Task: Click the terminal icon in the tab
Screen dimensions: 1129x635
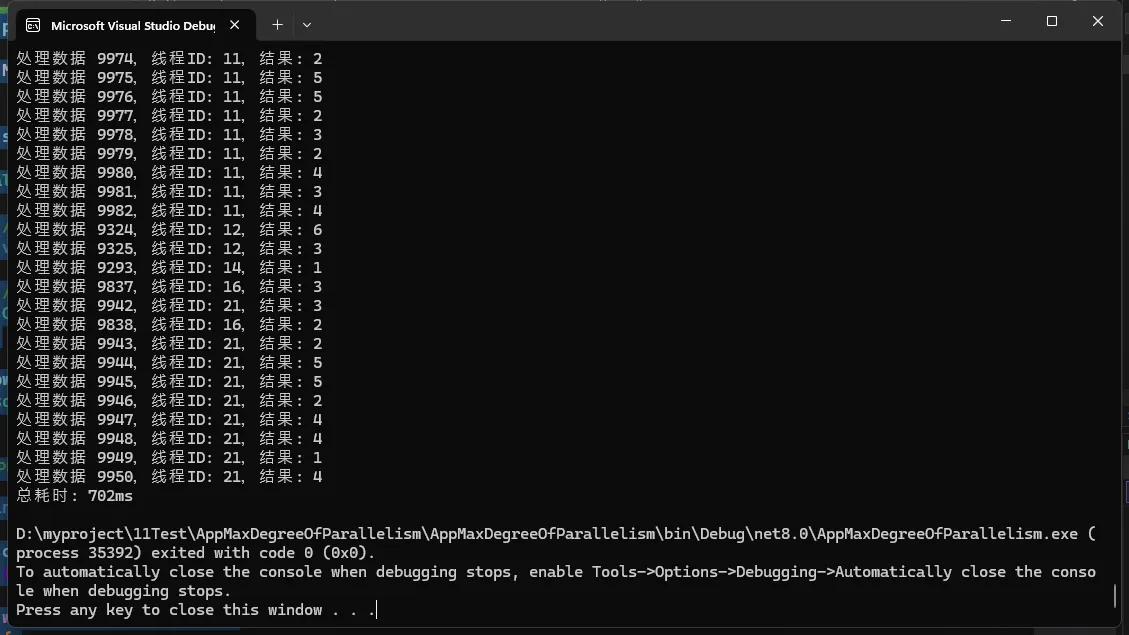Action: point(32,25)
